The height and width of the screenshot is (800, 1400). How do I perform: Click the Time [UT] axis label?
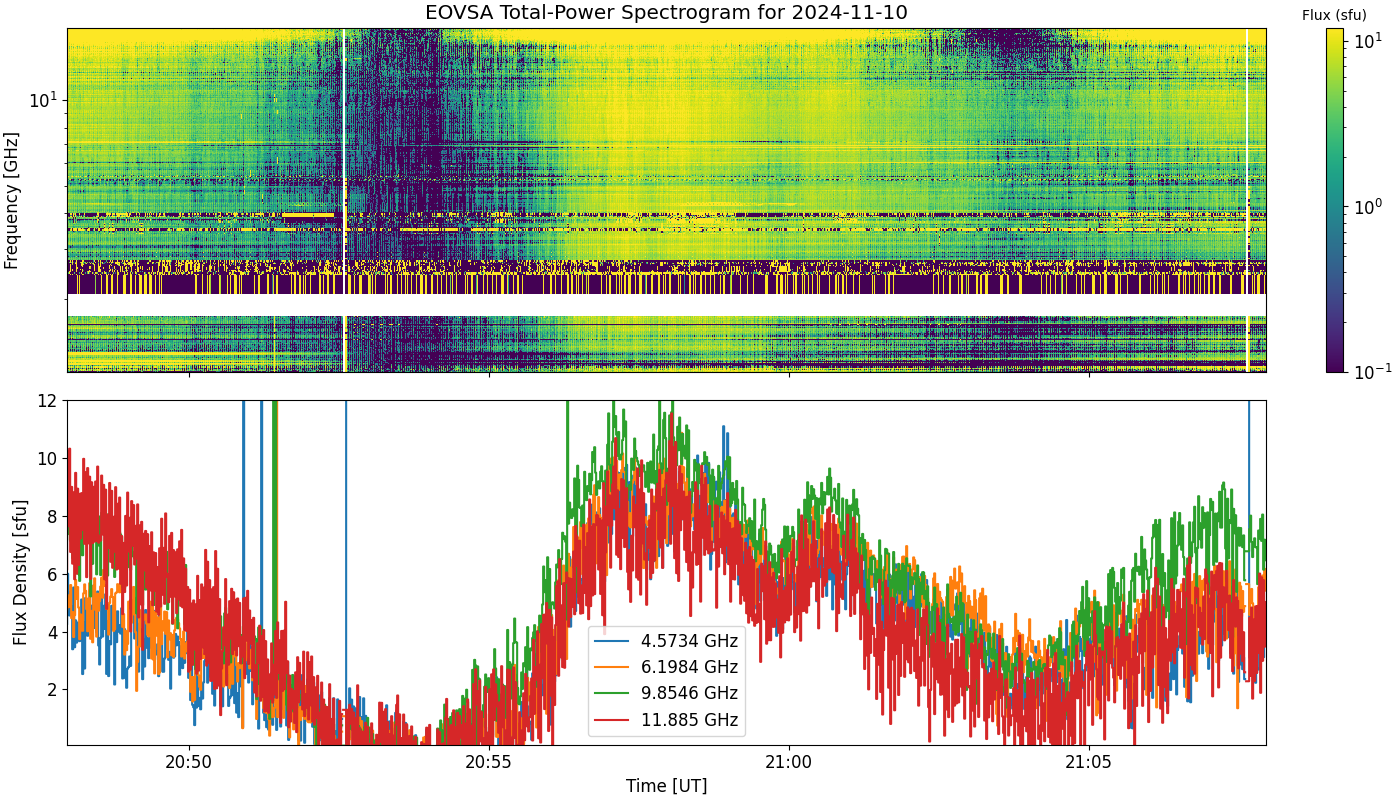click(x=666, y=786)
